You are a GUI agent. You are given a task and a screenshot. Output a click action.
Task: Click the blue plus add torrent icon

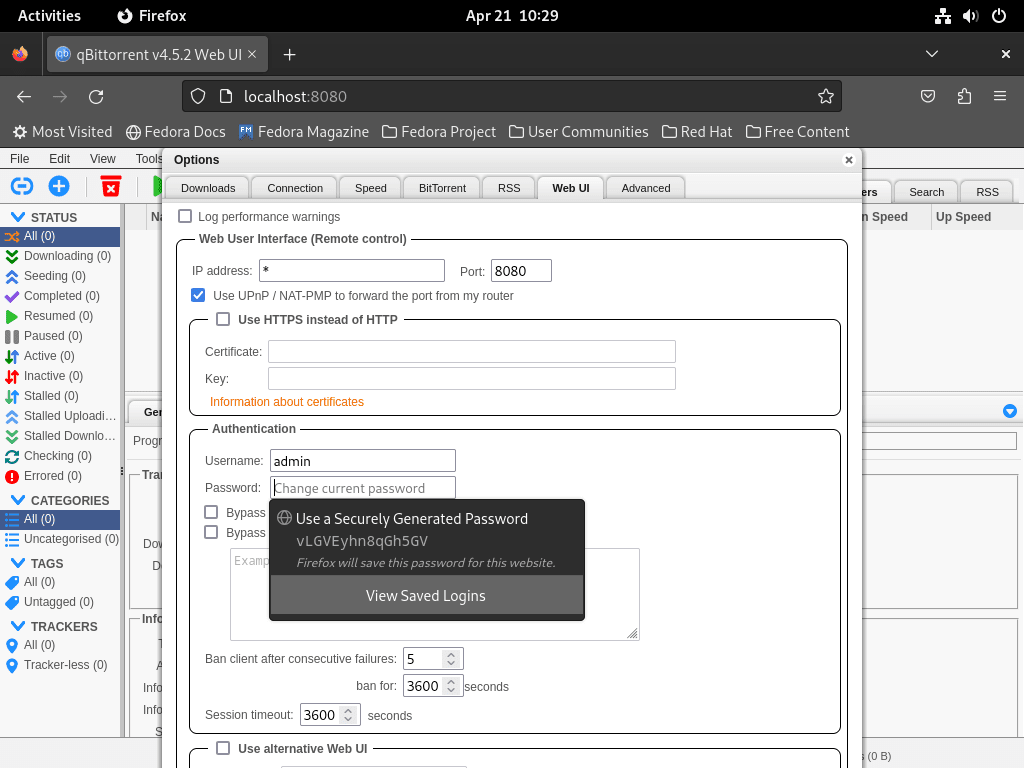pos(58,186)
